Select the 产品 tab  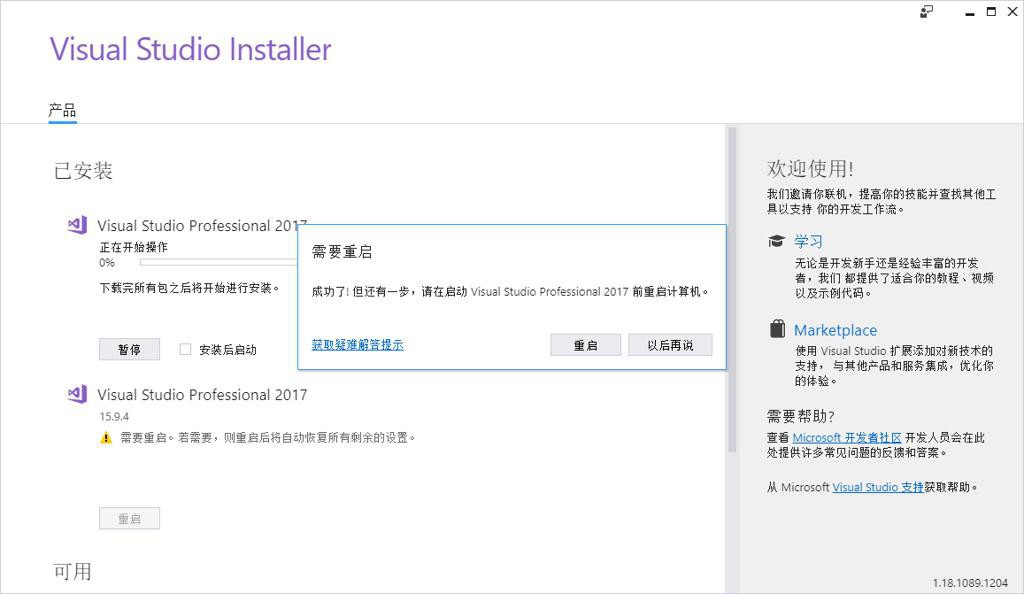(62, 110)
